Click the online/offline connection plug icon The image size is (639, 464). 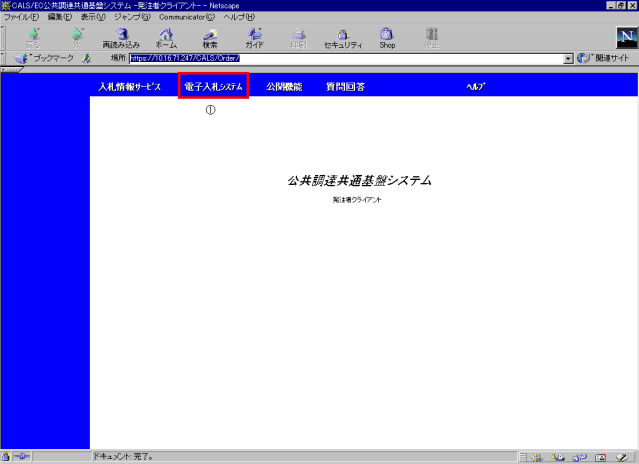[x=22, y=457]
